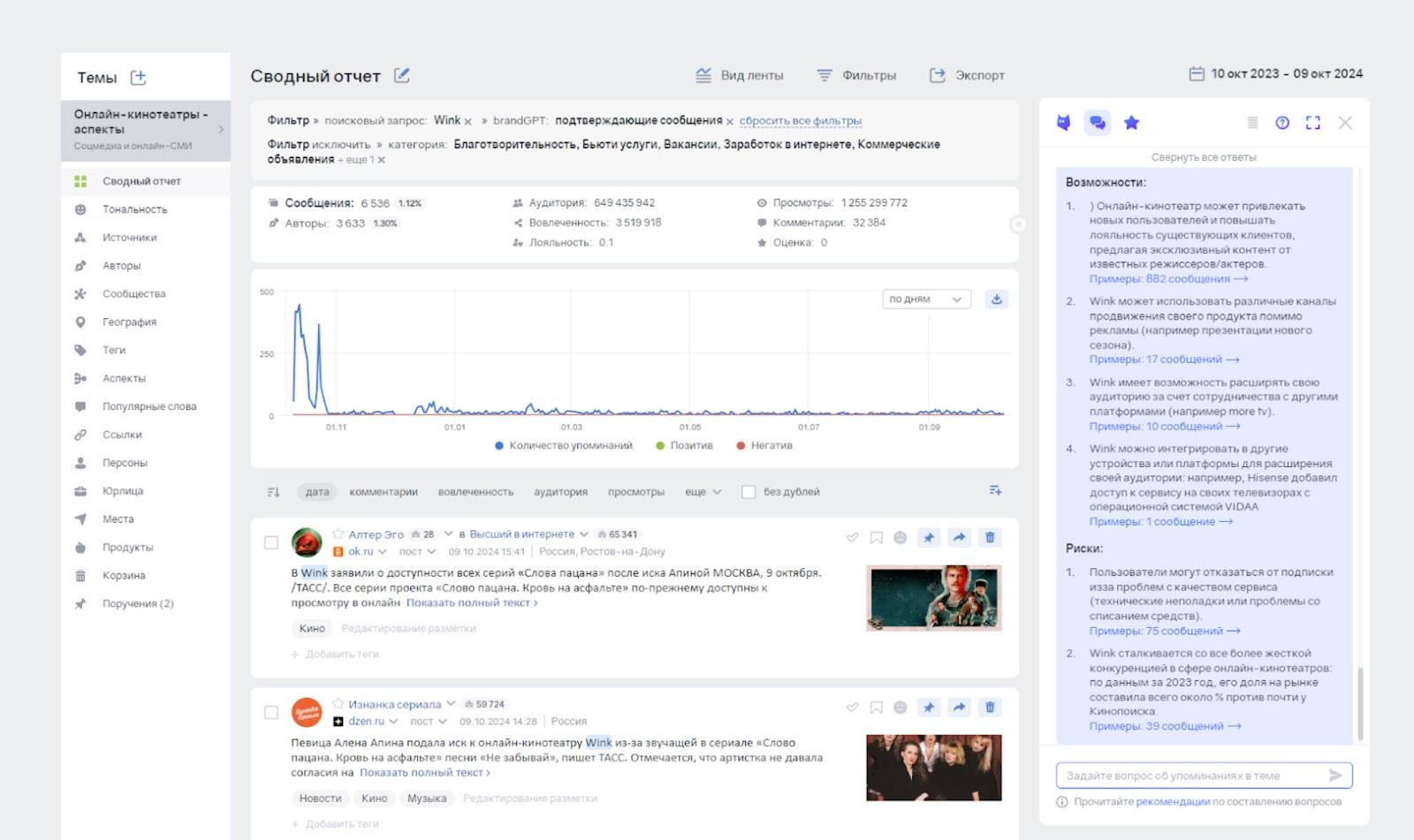Remove the подтверждающие сообщения filter
Viewport: 1414px width, 840px height.
click(730, 122)
